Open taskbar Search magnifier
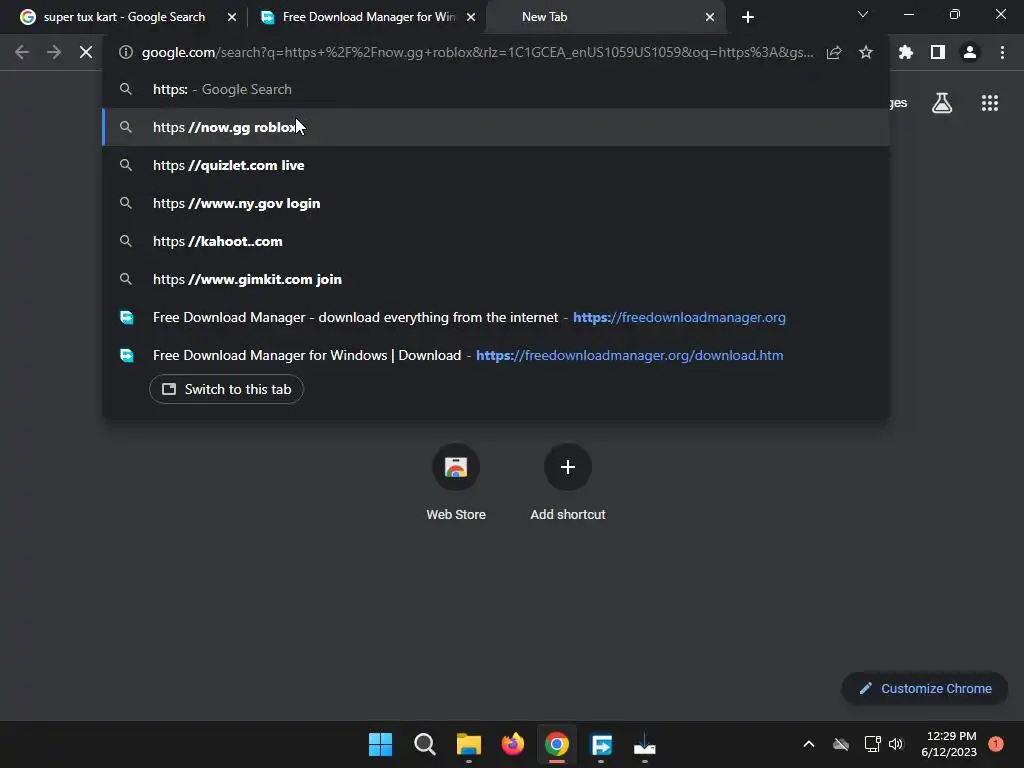Screen dimensions: 1024x768 coord(424,744)
